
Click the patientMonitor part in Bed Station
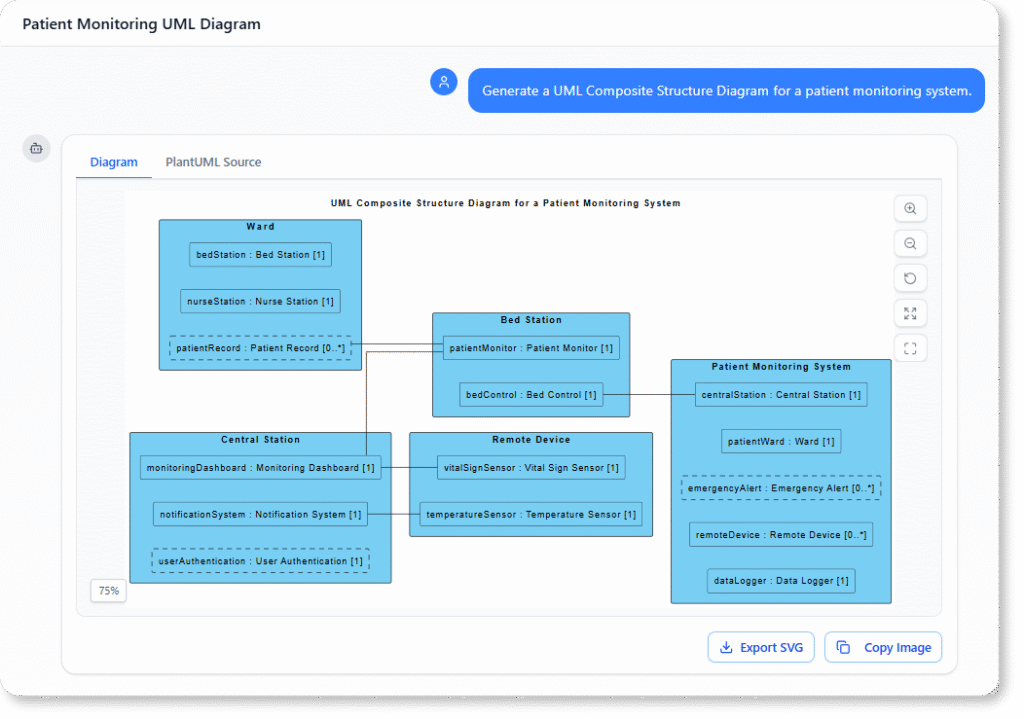[x=530, y=347]
